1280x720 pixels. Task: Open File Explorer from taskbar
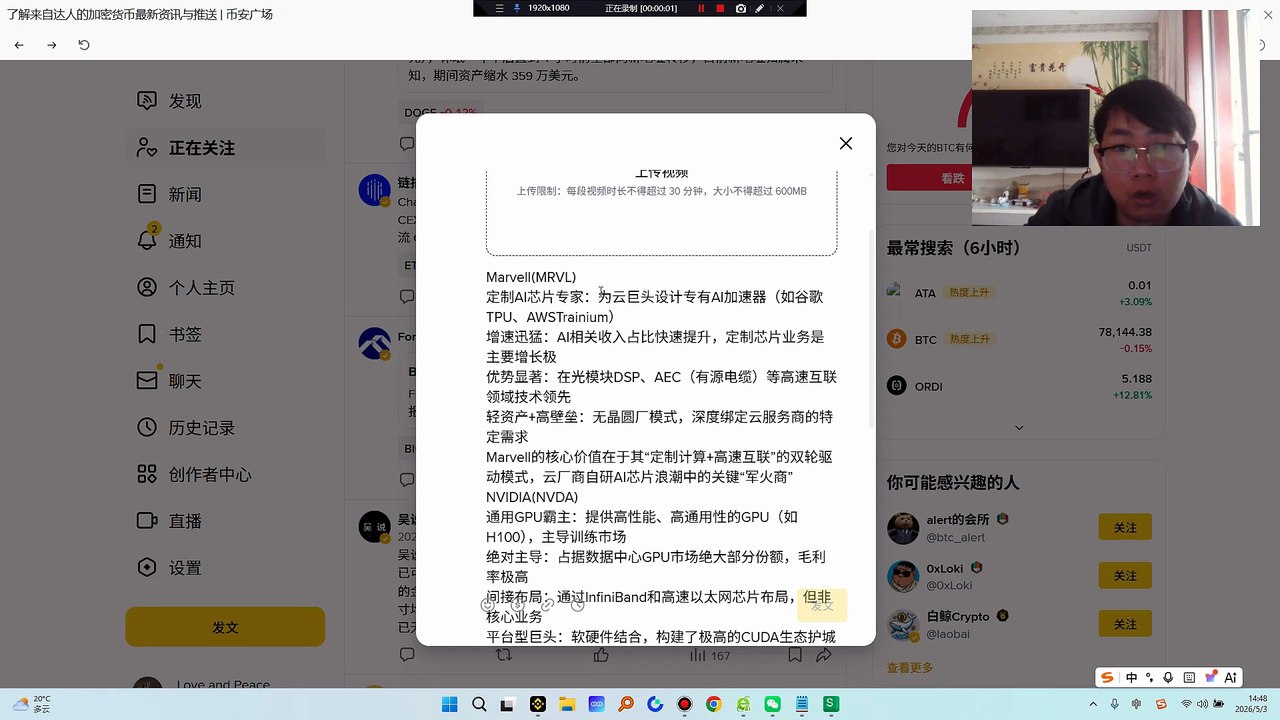[x=567, y=704]
